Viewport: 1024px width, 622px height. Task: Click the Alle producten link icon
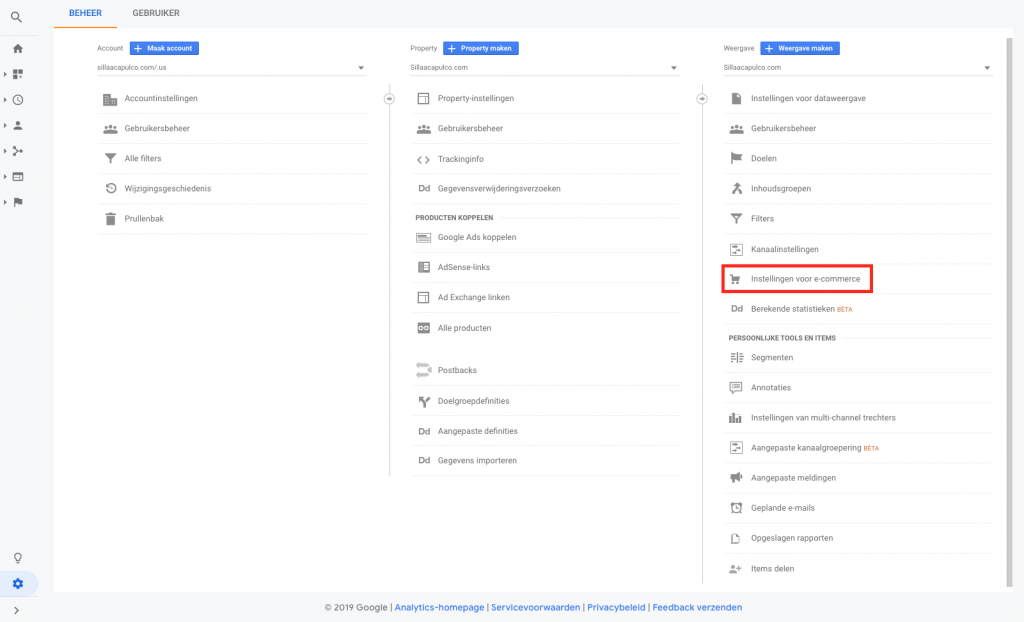423,328
